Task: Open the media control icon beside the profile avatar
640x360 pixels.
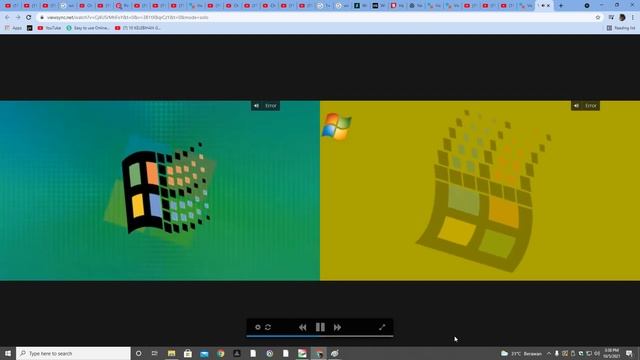Action: (x=611, y=18)
